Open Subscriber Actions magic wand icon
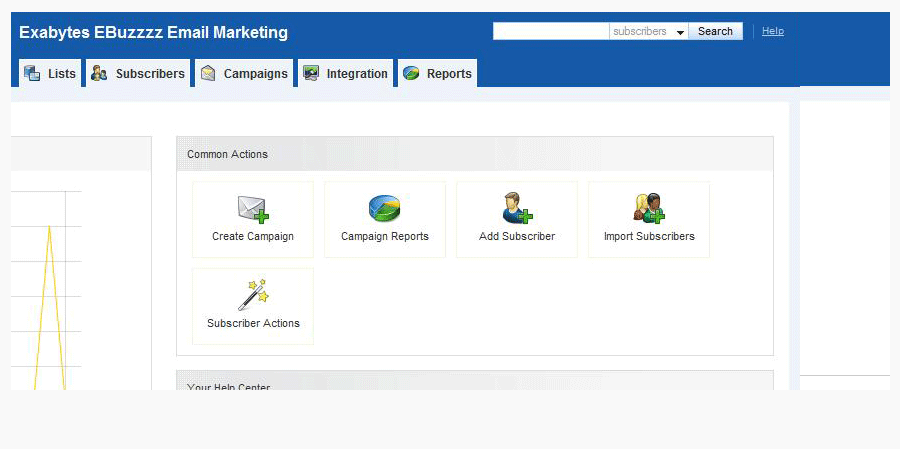This screenshot has width=900, height=449. 253,295
